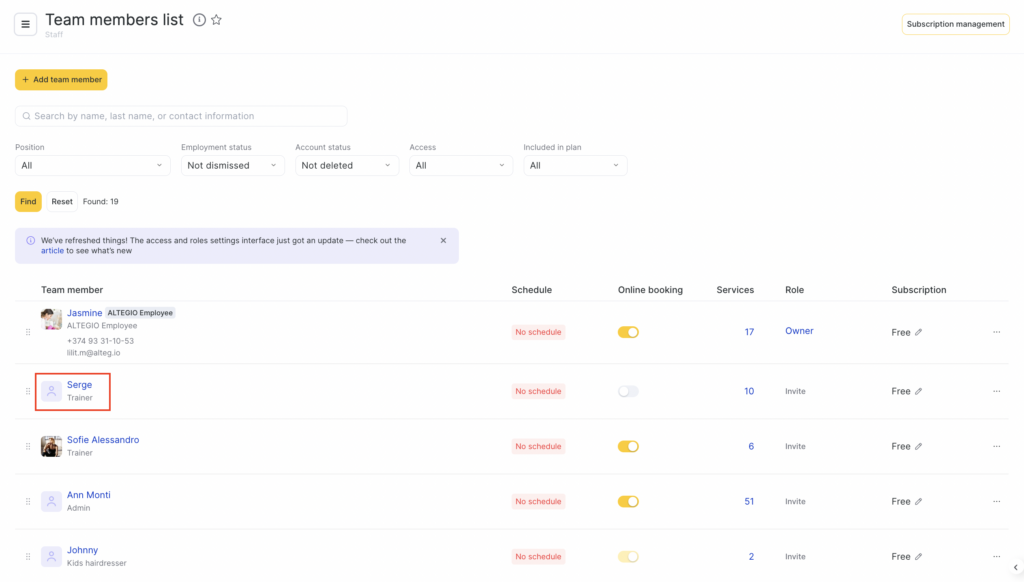
Task: Collapse the side panel chevron at bottom right
Action: click(x=1015, y=568)
